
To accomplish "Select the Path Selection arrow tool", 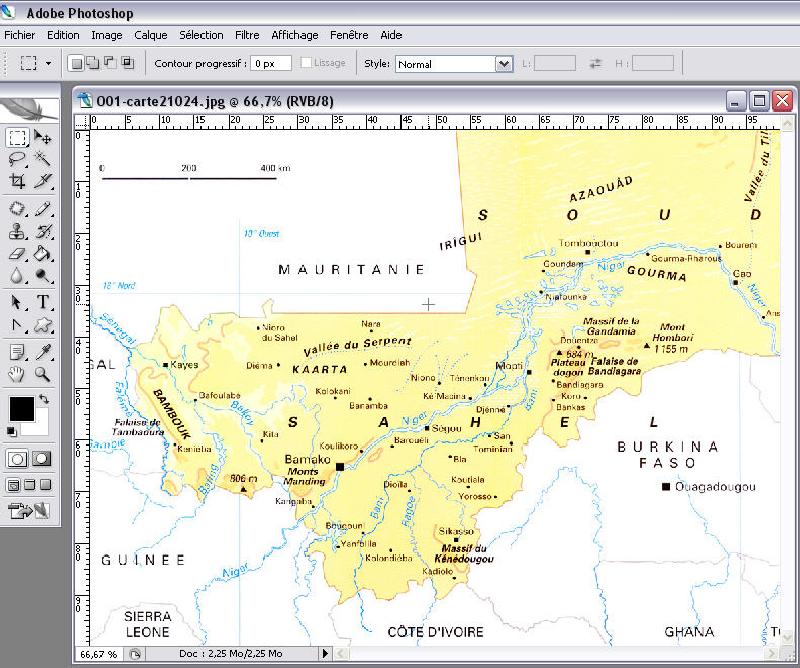I will [x=17, y=303].
